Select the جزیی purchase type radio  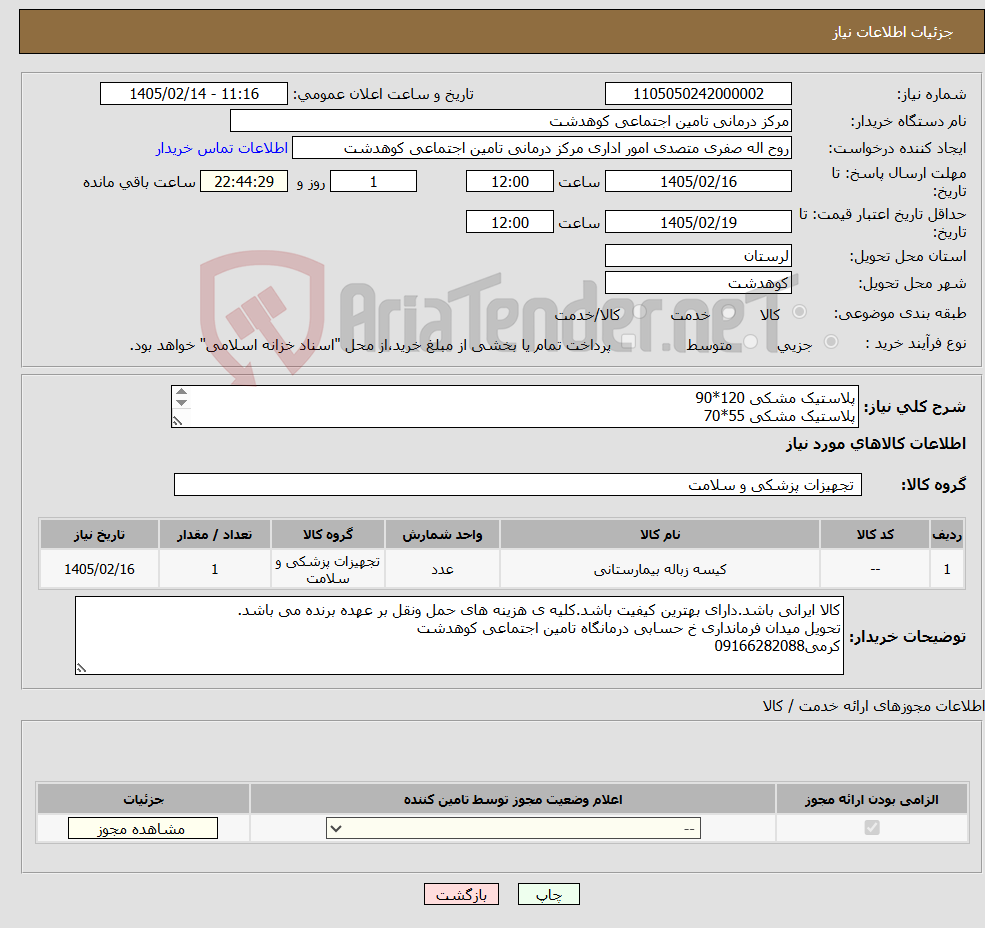point(830,342)
